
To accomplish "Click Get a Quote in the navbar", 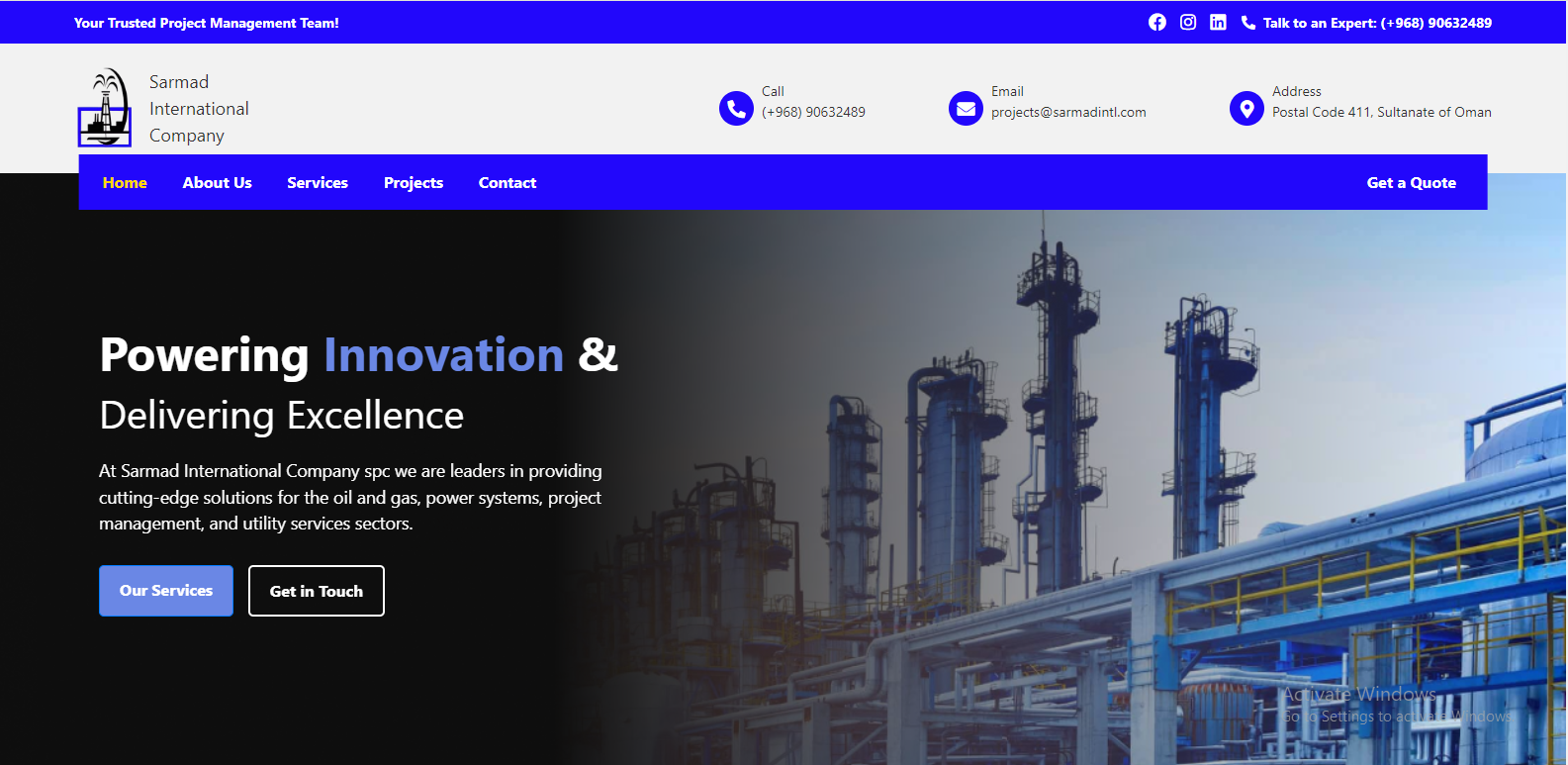I will (1412, 182).
